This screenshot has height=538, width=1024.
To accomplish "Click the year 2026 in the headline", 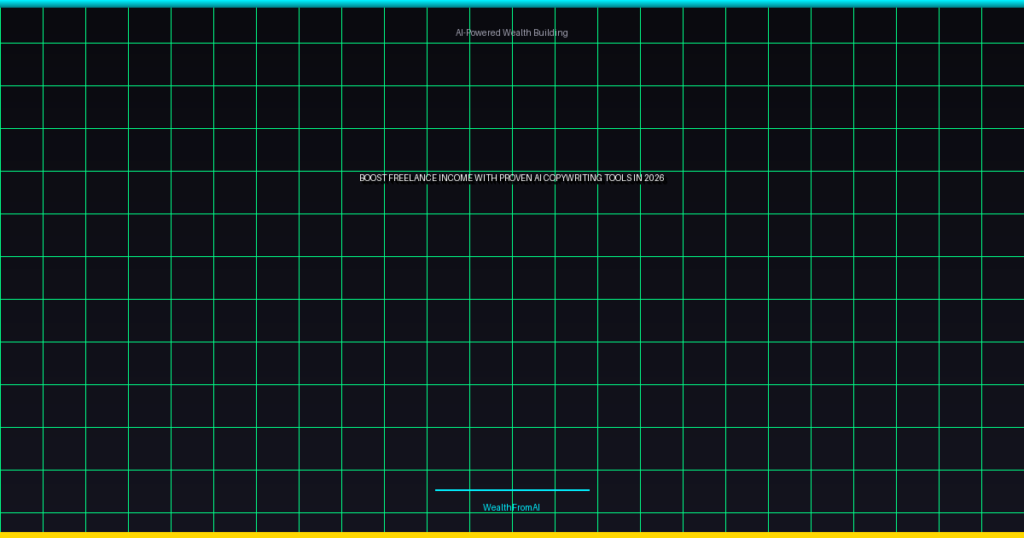I will [654, 178].
